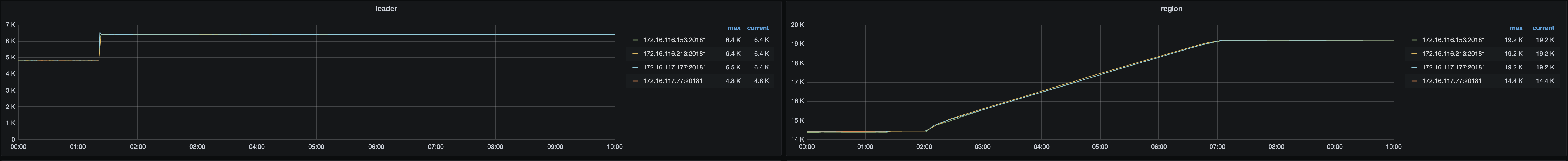Click the blue color line icon for 172.16.117.177 in leader legend
The width and height of the screenshot is (1568, 161).
tap(635, 67)
